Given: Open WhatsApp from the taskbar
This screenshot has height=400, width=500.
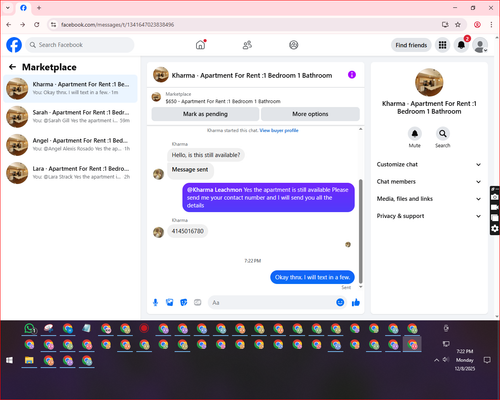Looking at the screenshot, I should (x=29, y=329).
